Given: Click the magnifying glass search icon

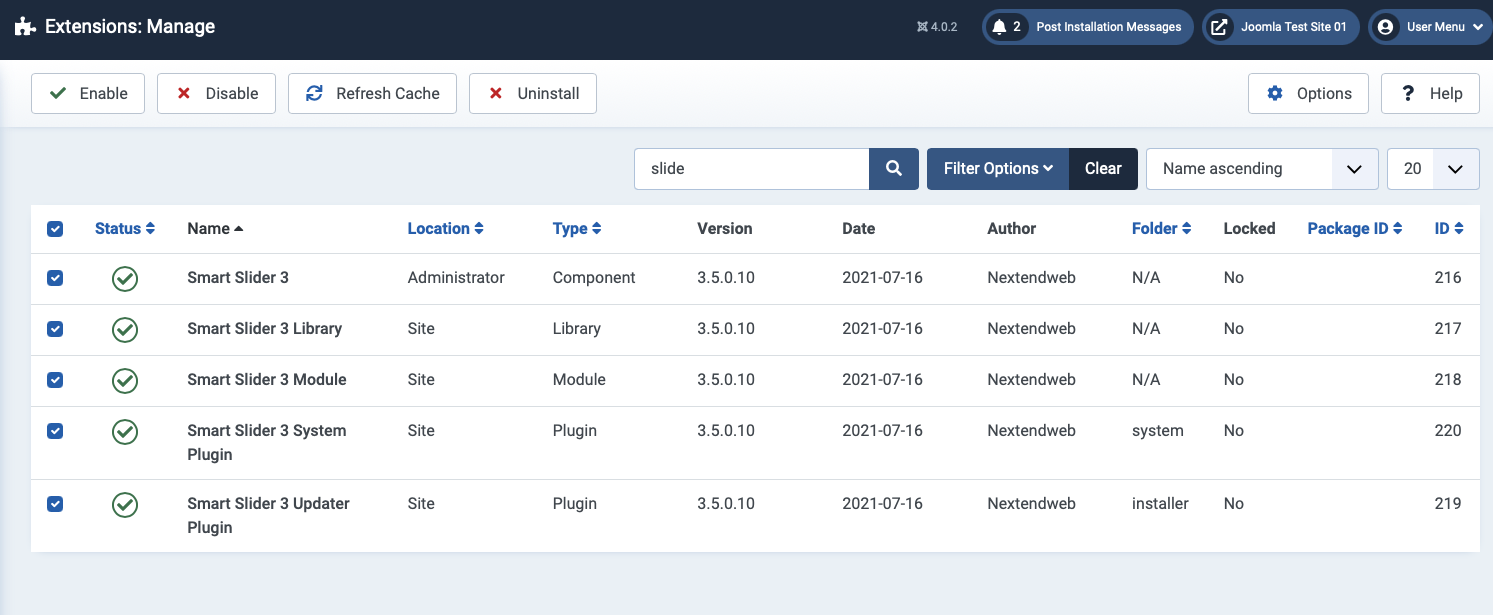Looking at the screenshot, I should 893,169.
